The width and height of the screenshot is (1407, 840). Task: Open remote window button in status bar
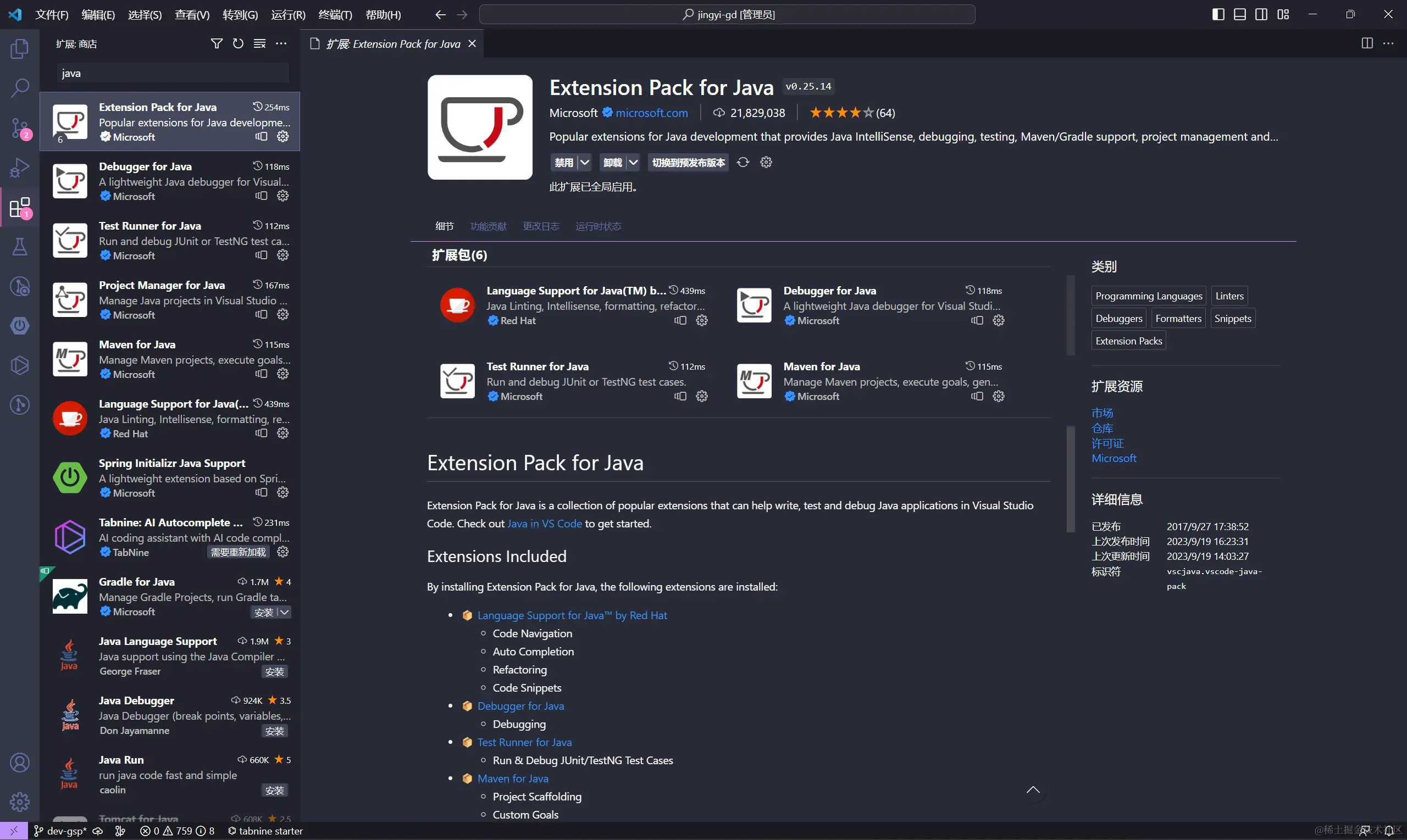coord(14,831)
